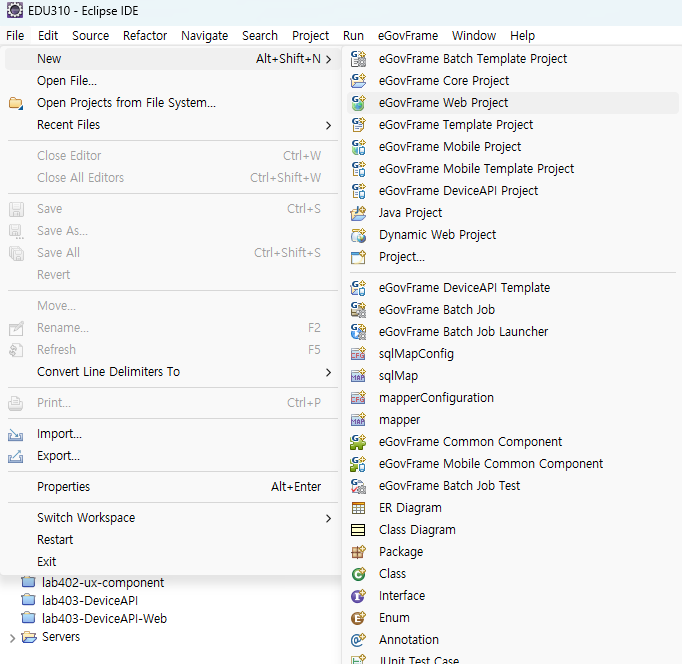The width and height of the screenshot is (682, 664).
Task: Open the Search menu
Action: [260, 36]
